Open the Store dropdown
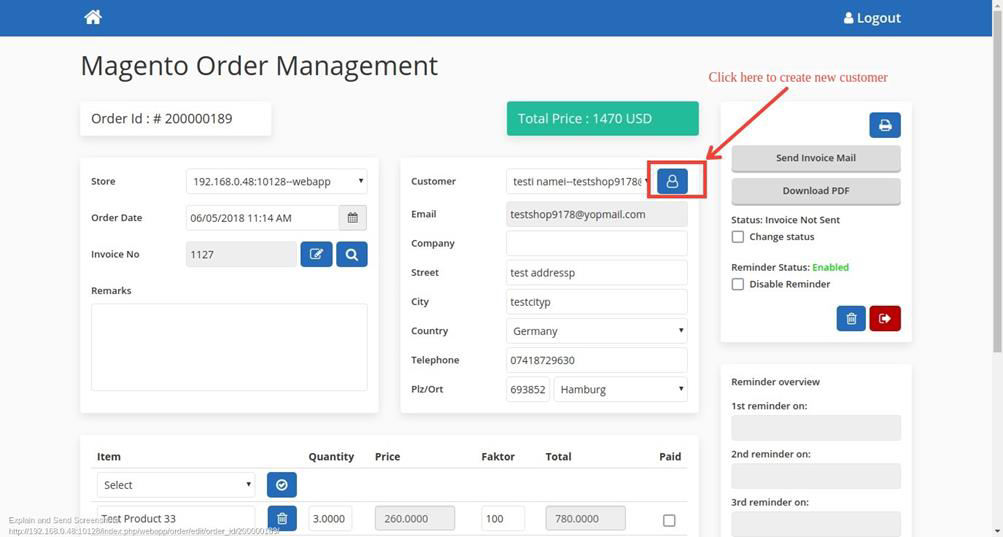The width and height of the screenshot is (1003, 537). coord(276,181)
